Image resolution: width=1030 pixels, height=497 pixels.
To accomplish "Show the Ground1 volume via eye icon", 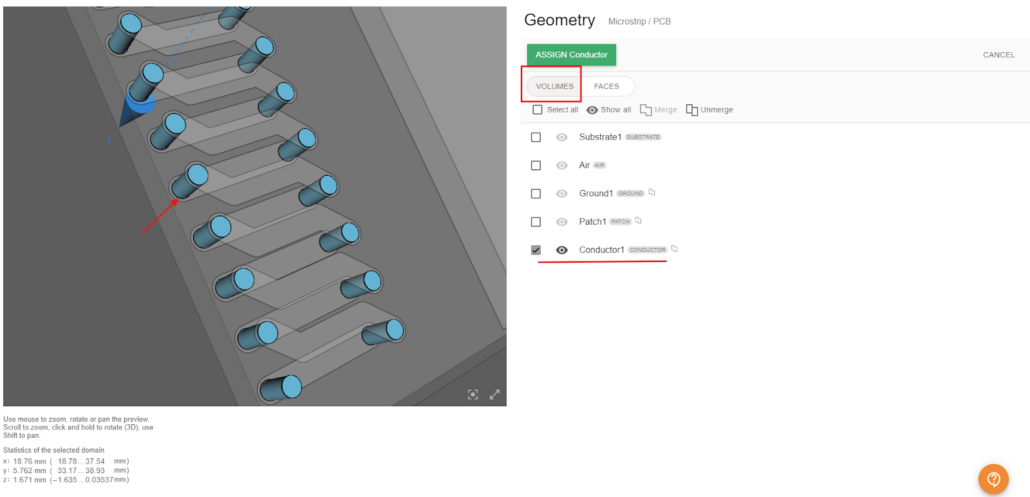I will (x=562, y=193).
